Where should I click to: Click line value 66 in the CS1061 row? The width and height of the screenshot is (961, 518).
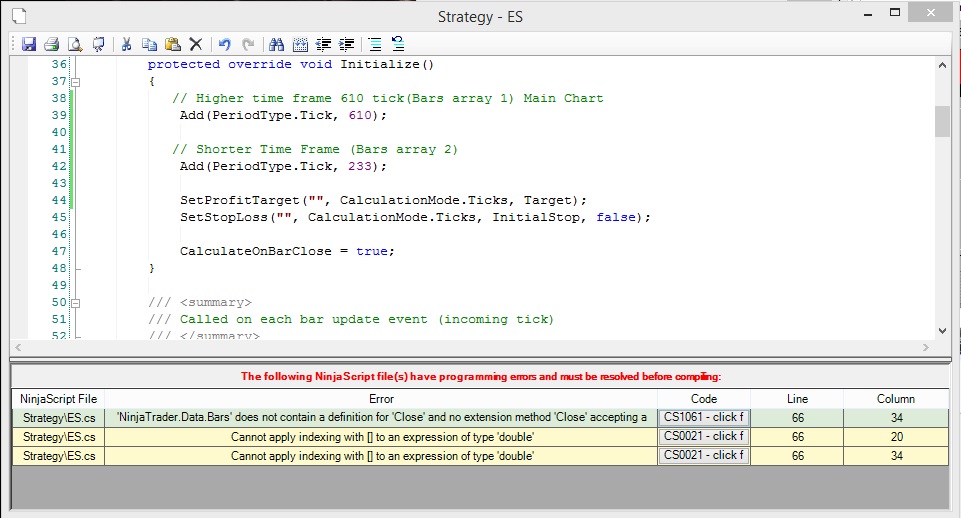797,418
